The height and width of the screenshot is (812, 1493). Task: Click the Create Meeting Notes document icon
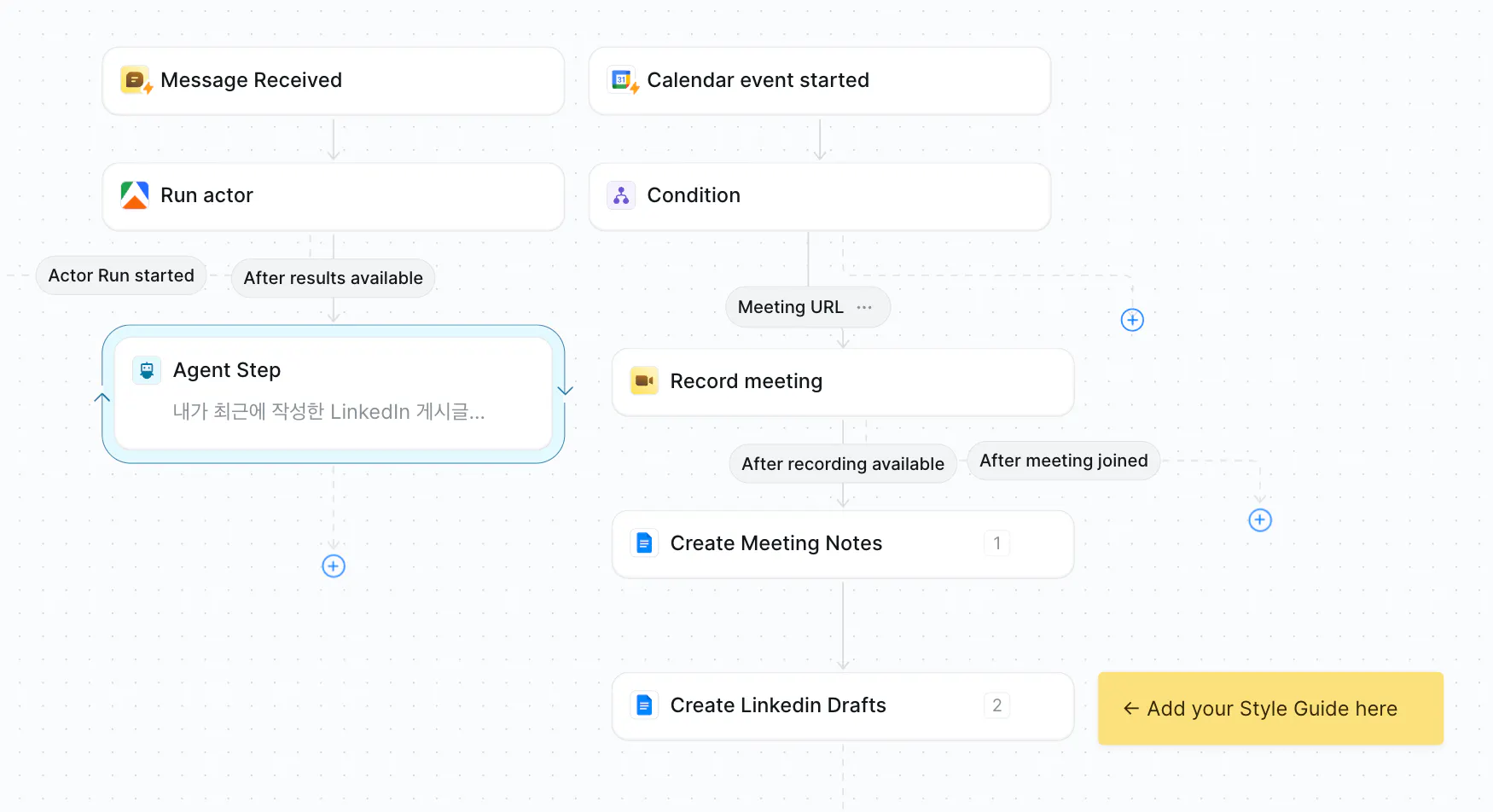pyautogui.click(x=644, y=543)
